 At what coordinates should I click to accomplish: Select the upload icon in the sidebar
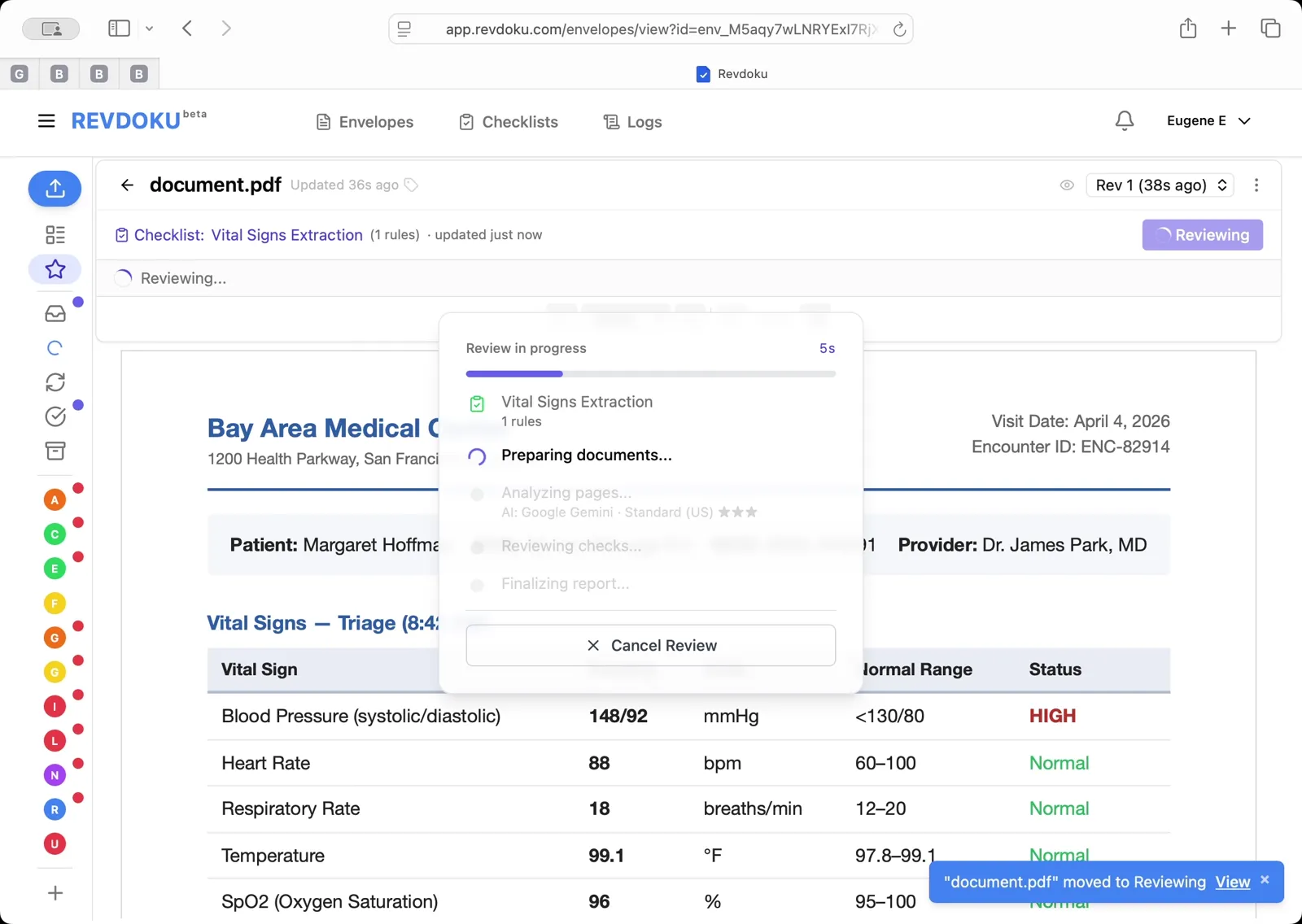[x=55, y=189]
